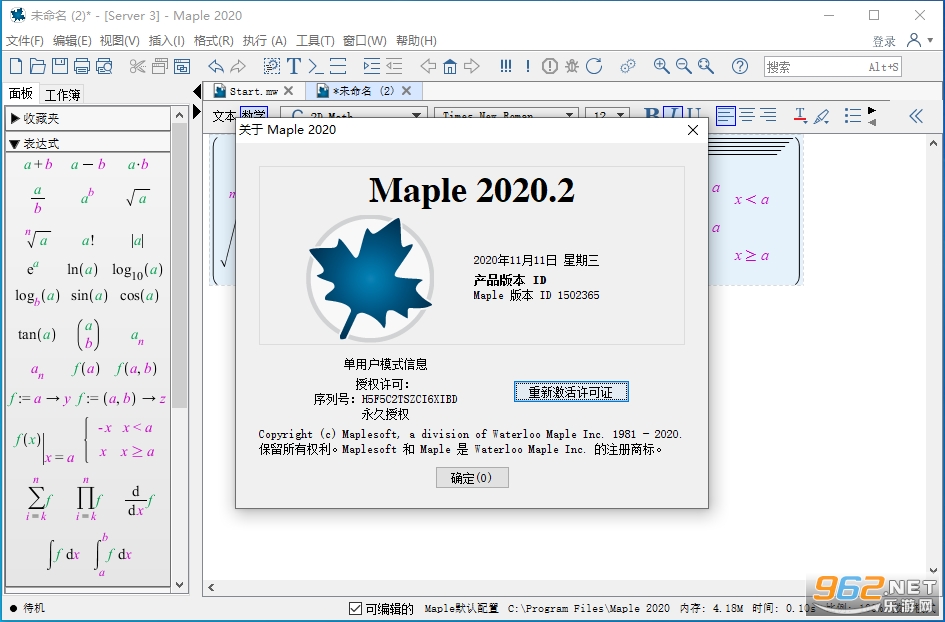This screenshot has width=945, height=622.
Task: Insert plain text with the T icon
Action: [294, 66]
